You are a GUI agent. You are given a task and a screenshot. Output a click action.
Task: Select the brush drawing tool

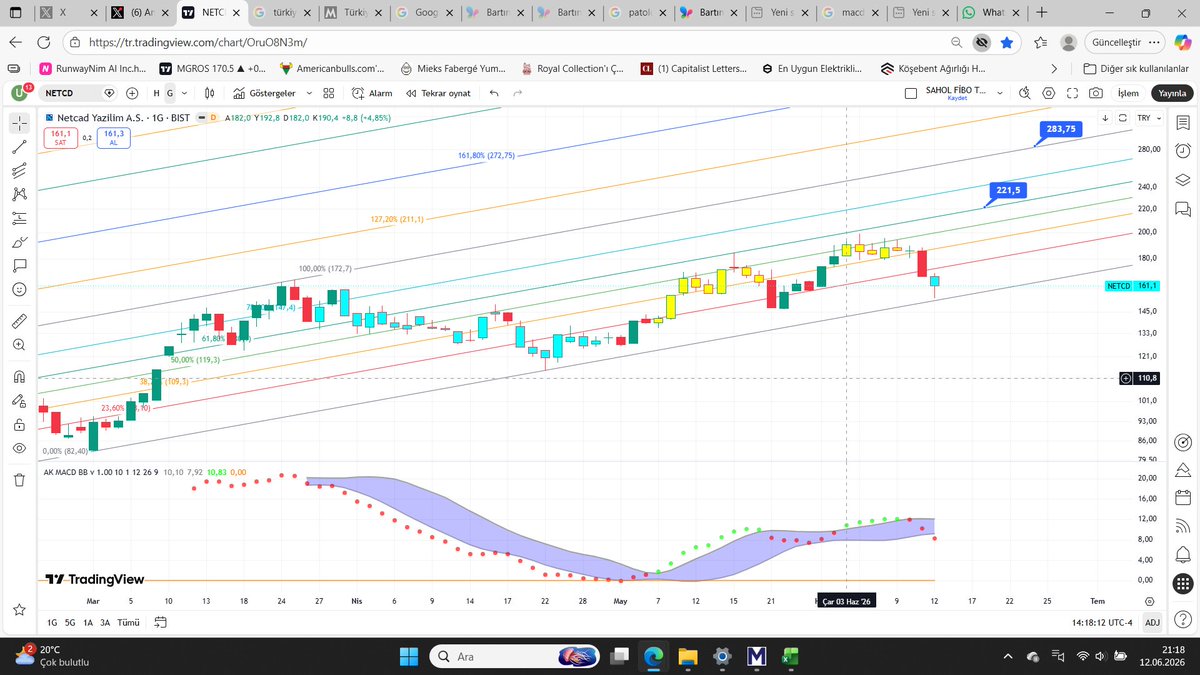(20, 242)
